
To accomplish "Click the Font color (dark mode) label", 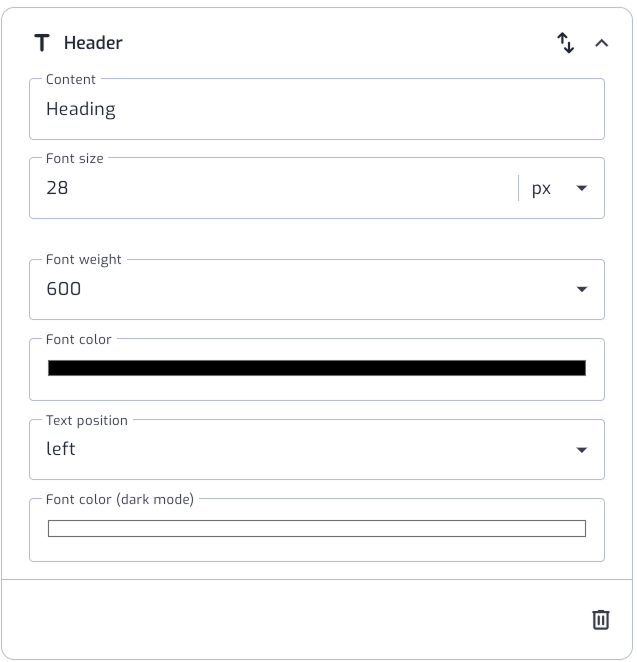I will point(120,499).
